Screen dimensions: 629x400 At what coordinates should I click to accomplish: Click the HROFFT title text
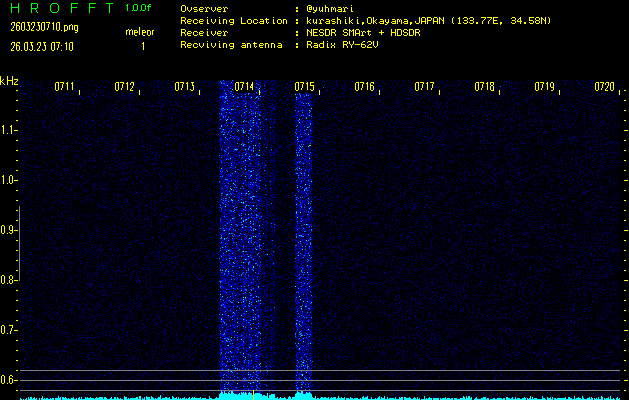click(59, 8)
